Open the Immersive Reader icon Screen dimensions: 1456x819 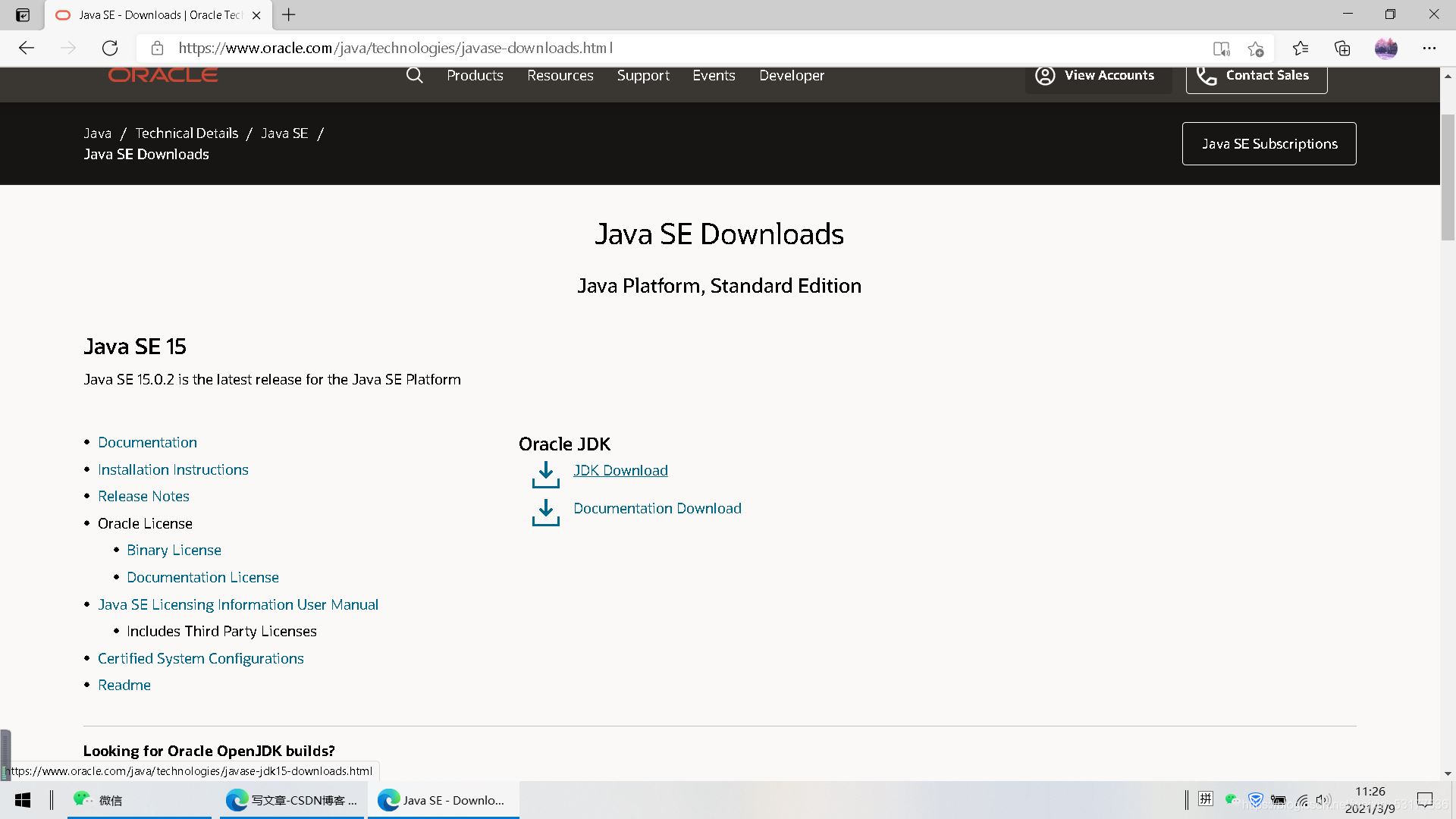[x=1221, y=49]
